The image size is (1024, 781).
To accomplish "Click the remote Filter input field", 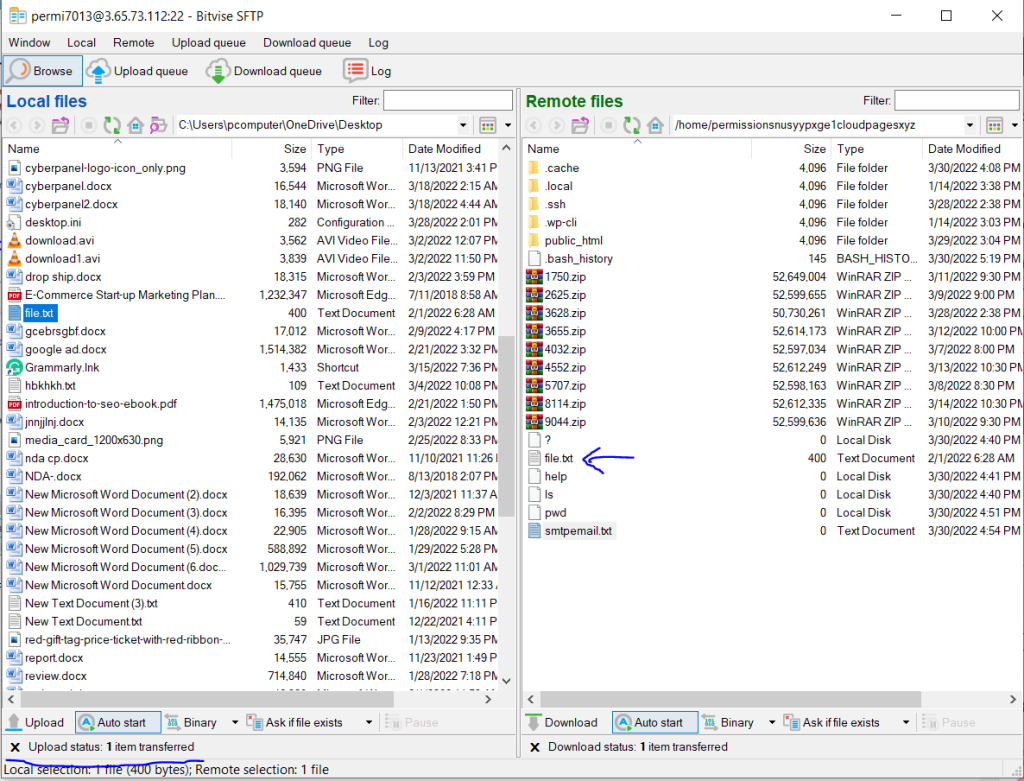I will (957, 101).
